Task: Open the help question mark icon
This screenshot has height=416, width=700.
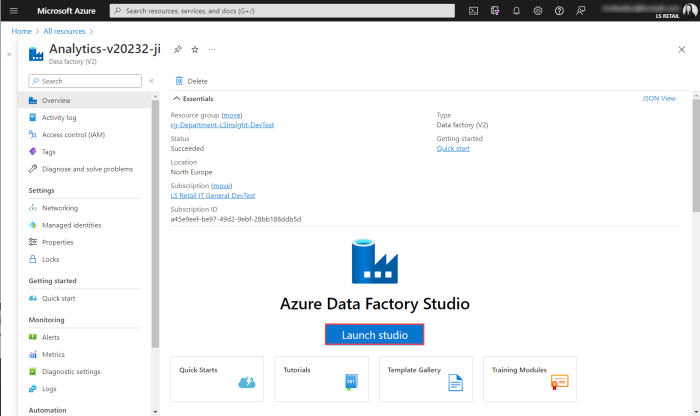Action: pyautogui.click(x=559, y=10)
